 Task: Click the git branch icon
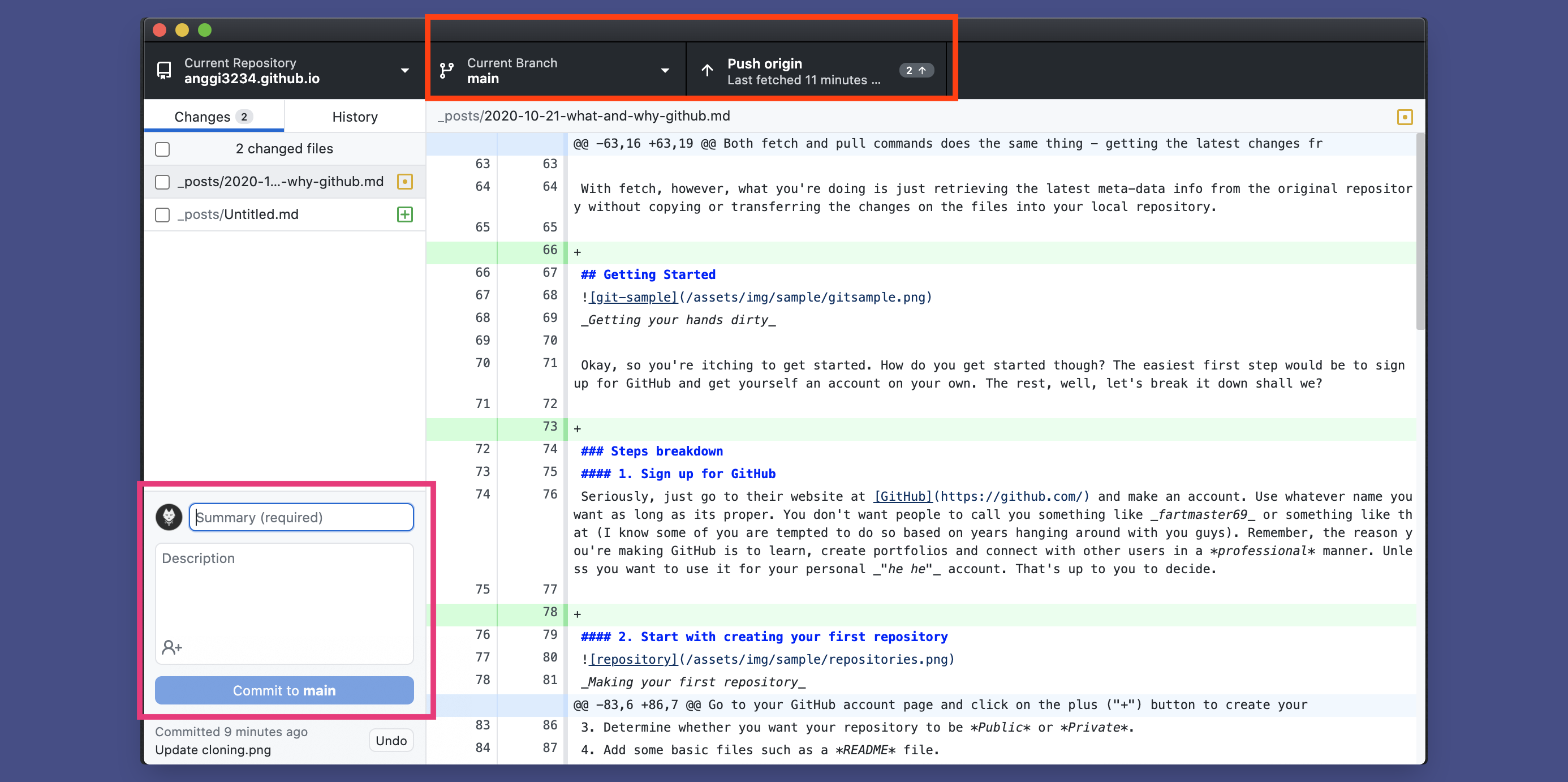pyautogui.click(x=447, y=71)
